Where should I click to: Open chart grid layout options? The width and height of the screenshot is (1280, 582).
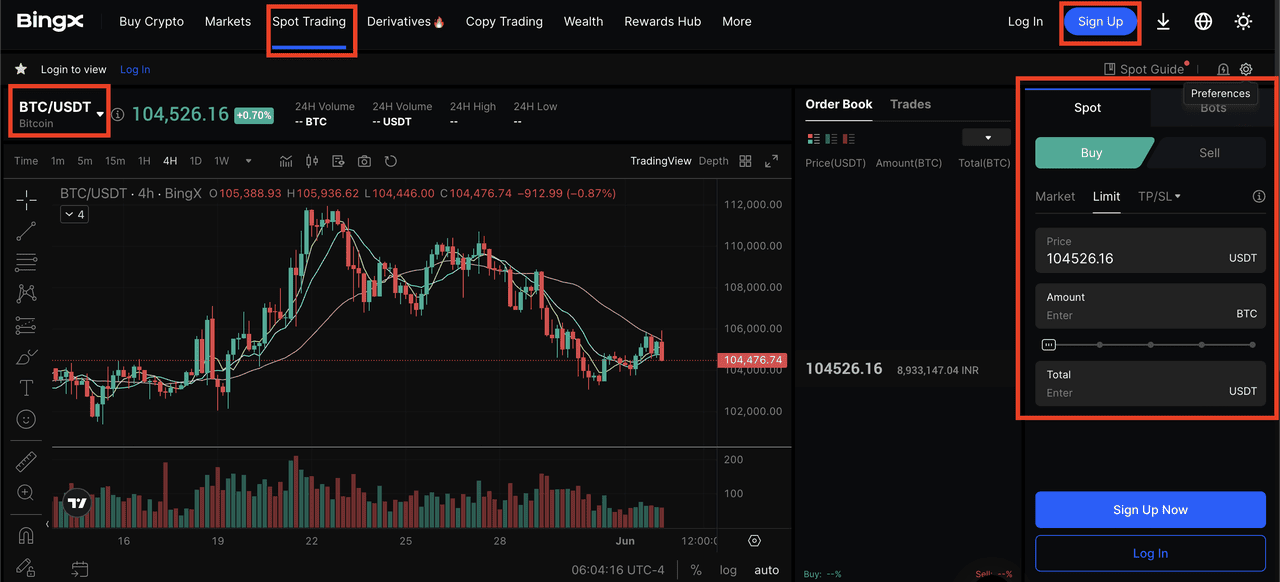(745, 161)
